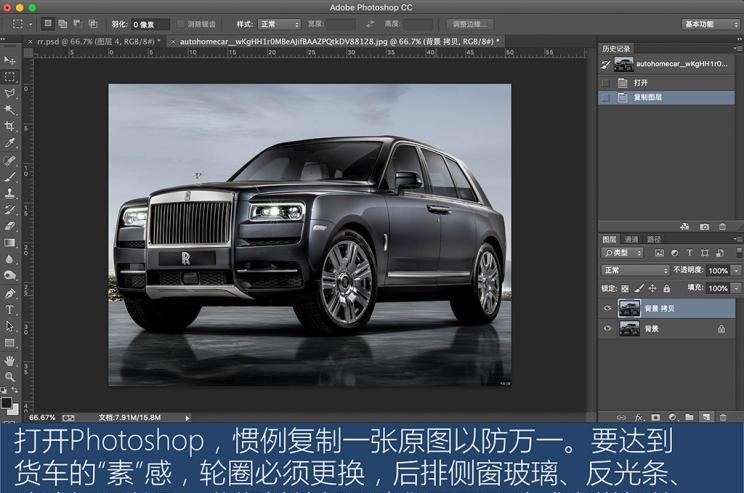Viewport: 744px width, 493px height.
Task: Select the autohomecar snapshot in History
Action: [666, 64]
